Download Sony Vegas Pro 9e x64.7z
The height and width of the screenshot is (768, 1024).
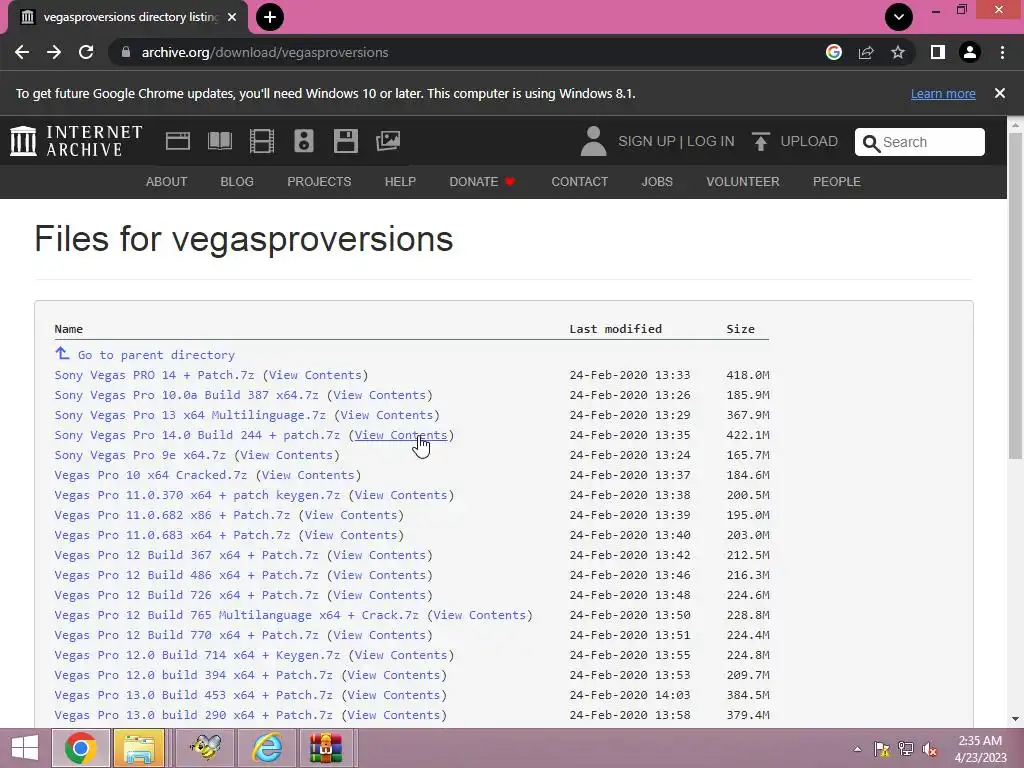click(x=140, y=455)
